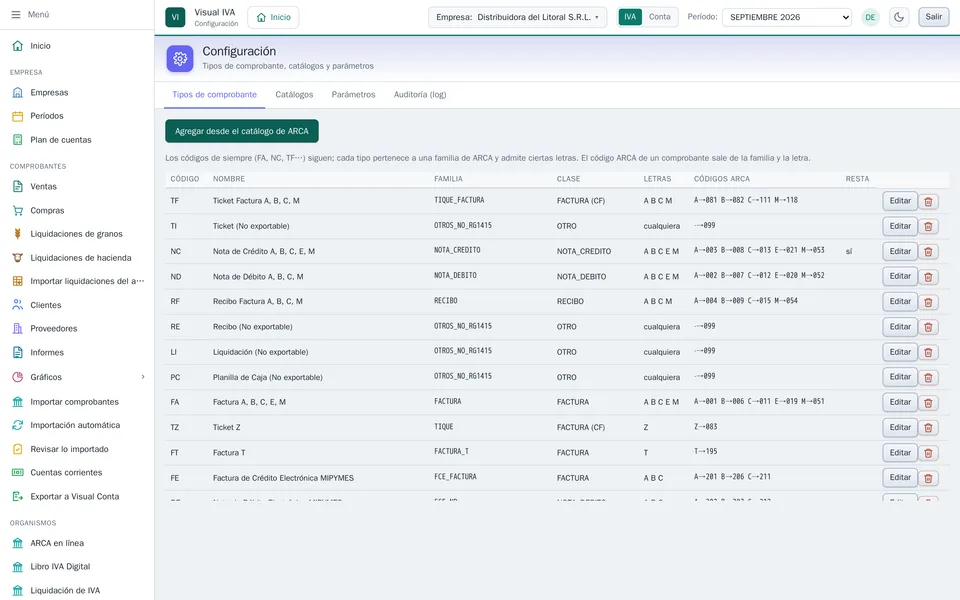Select 'Liquidación (No exportable)' name cell
Viewport: 960px width, 600px height.
click(x=261, y=352)
